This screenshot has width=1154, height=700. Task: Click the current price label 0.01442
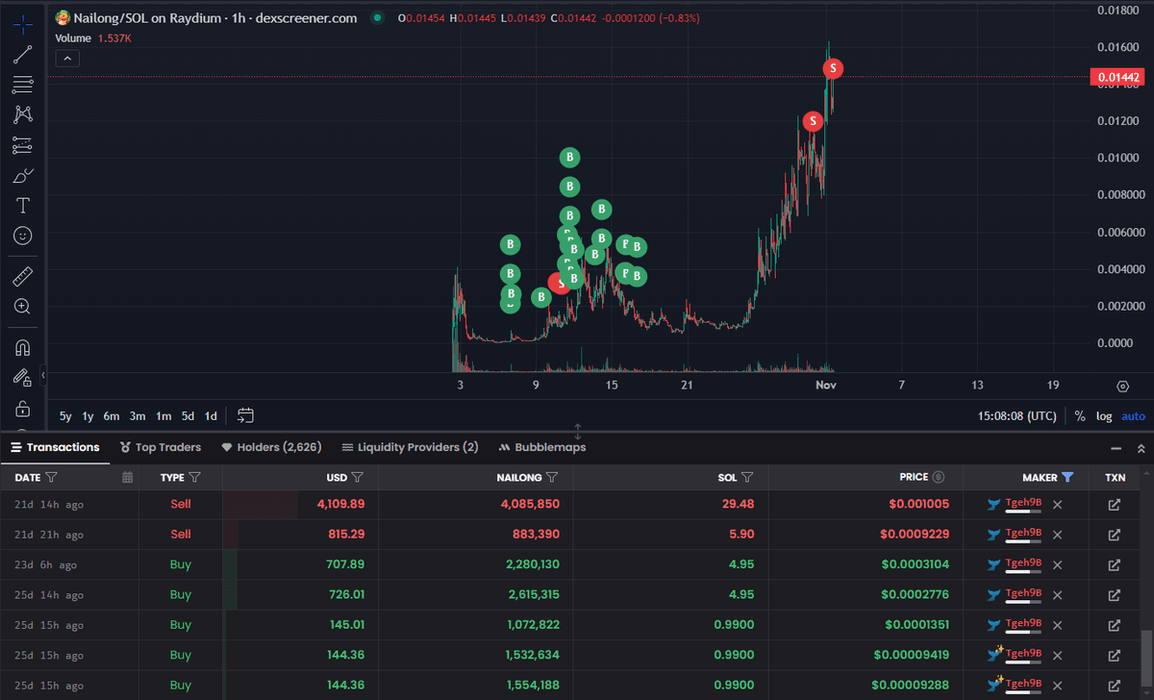tap(1117, 77)
